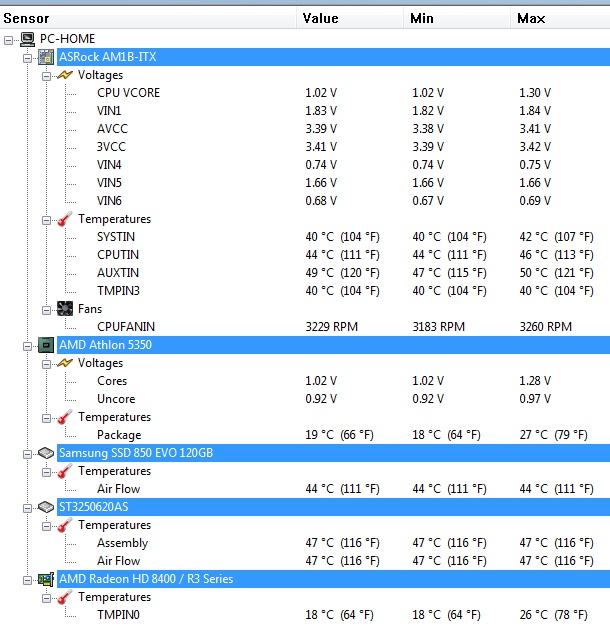Collapse the ST3250620AS node

(27, 509)
